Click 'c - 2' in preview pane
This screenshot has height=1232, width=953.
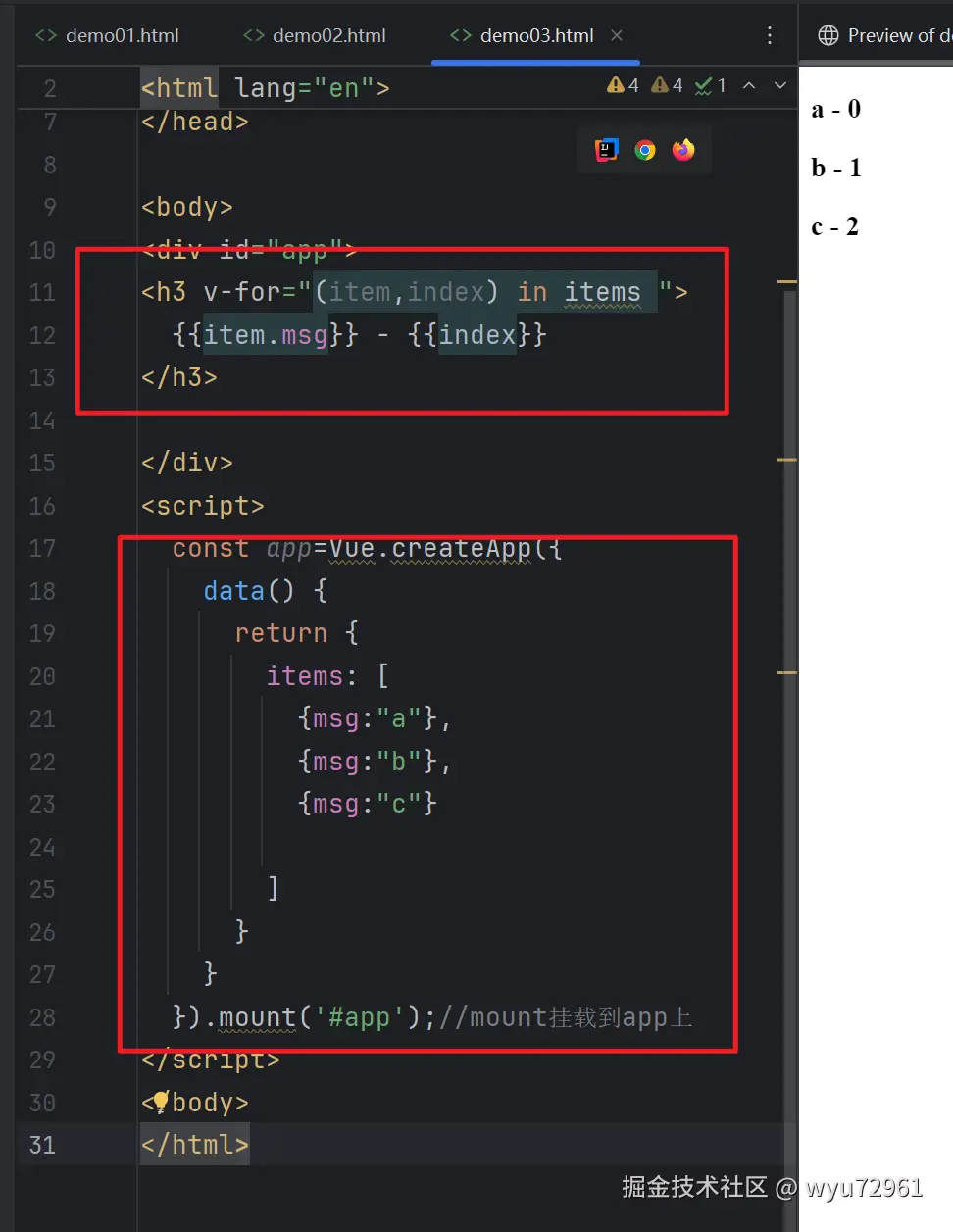(x=835, y=226)
